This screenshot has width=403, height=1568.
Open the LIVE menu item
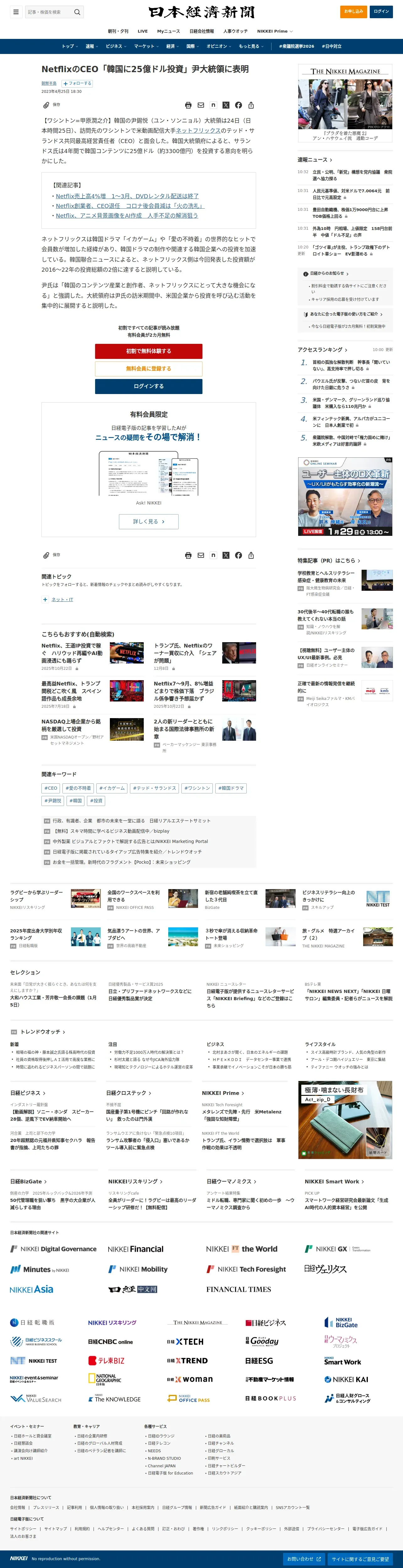click(142, 31)
